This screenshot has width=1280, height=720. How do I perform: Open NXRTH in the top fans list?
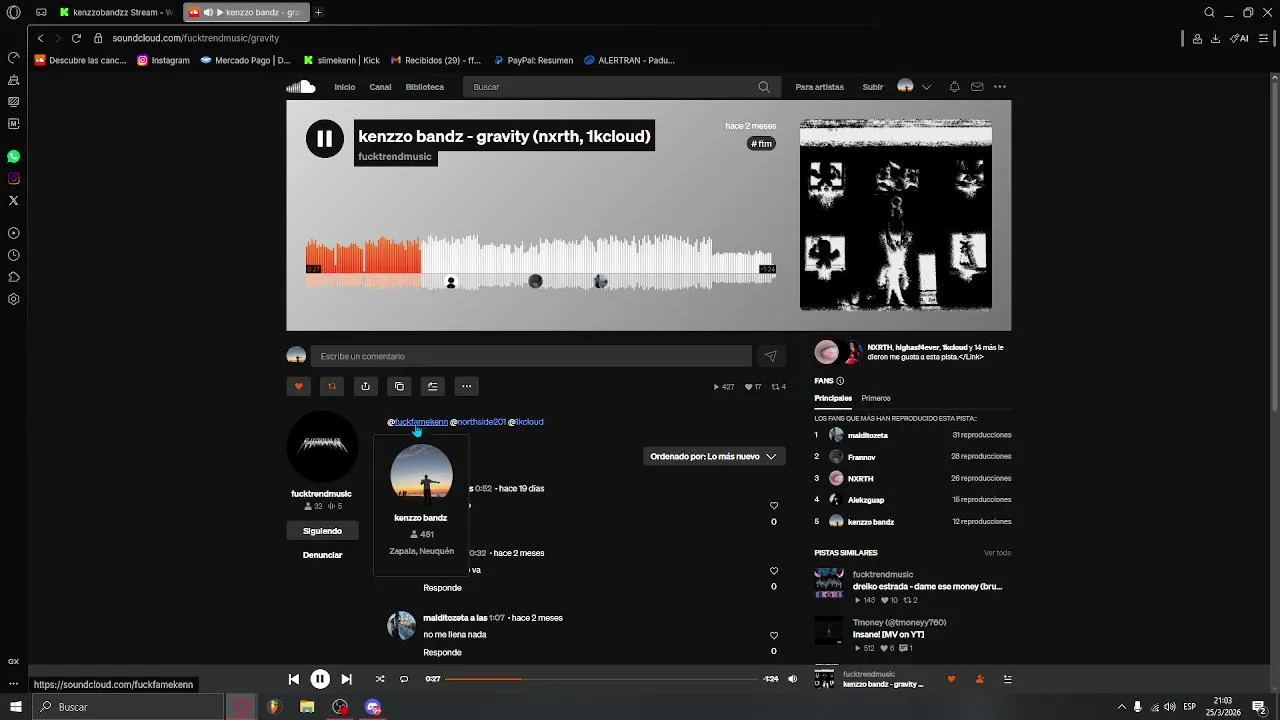click(x=861, y=479)
